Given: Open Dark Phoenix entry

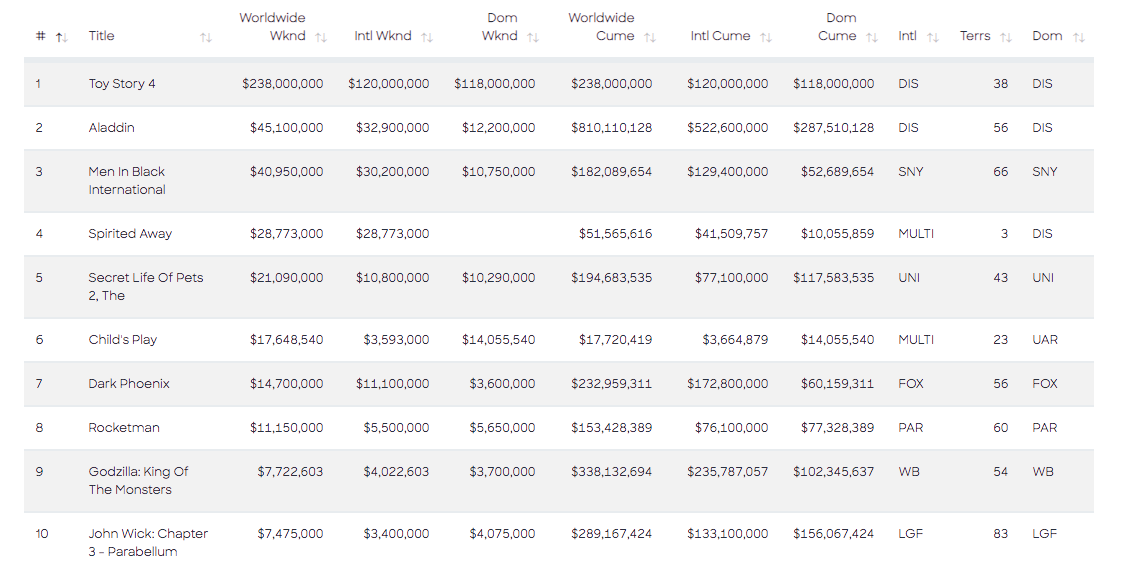Looking at the screenshot, I should [129, 384].
